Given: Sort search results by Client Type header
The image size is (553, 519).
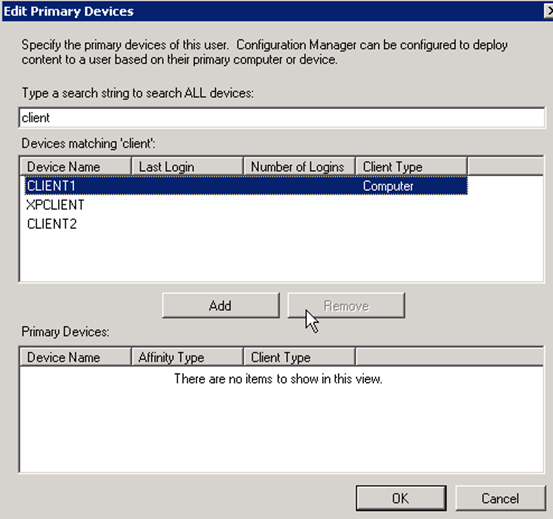Looking at the screenshot, I should [412, 166].
